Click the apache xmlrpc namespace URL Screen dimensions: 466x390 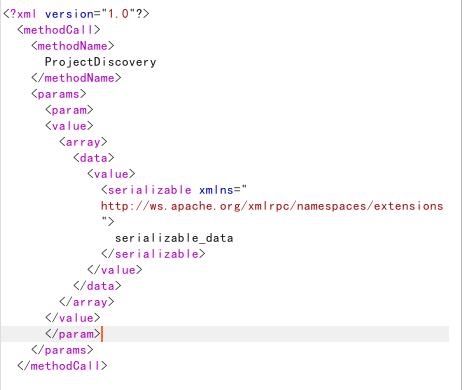point(272,206)
